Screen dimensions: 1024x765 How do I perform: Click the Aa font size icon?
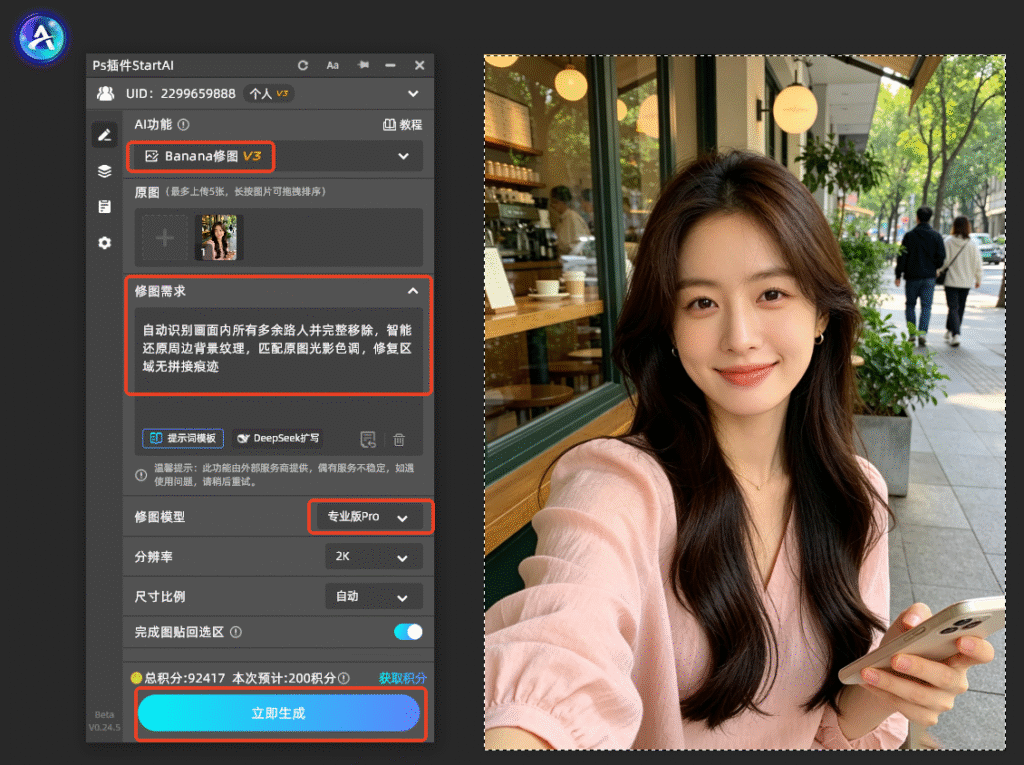coord(332,65)
